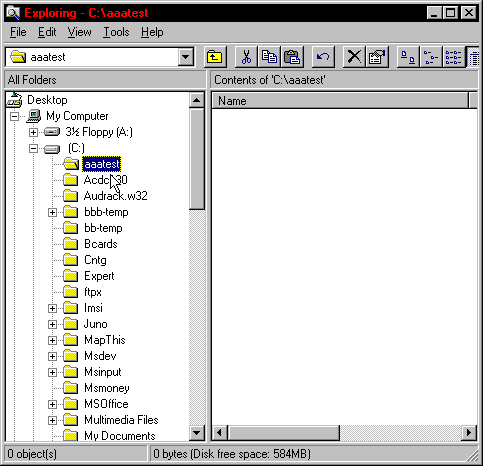Open Properties from the toolbar icon

click(377, 57)
